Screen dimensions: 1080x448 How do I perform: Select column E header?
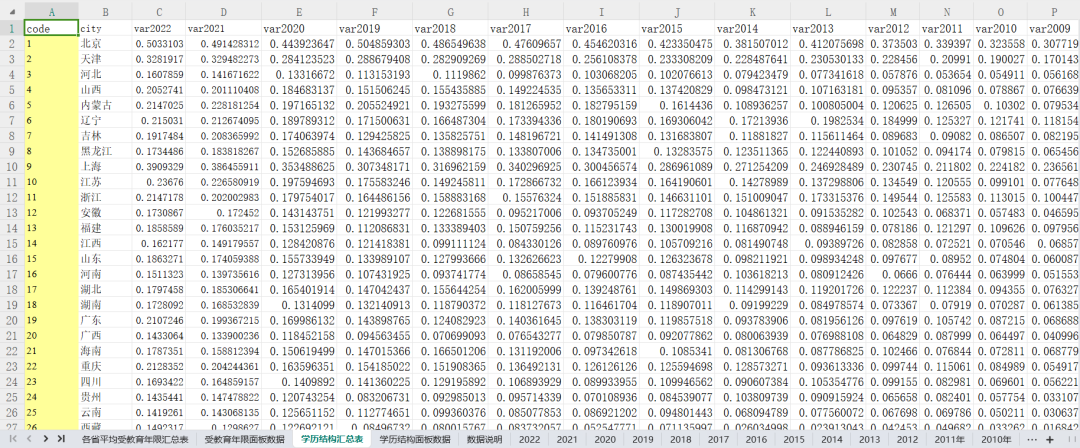[299, 11]
